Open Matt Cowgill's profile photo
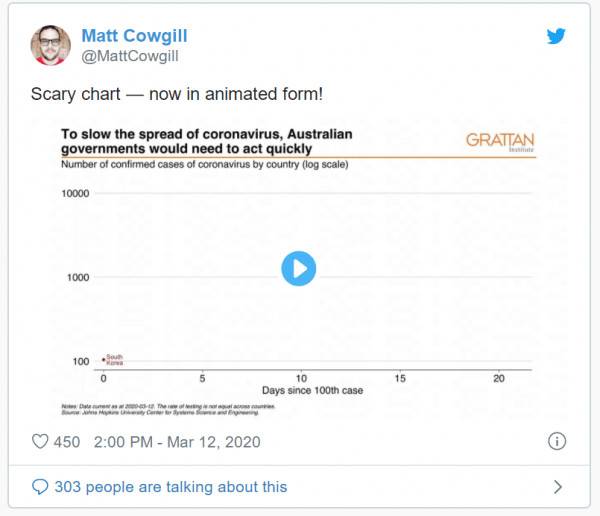Image resolution: width=600 pixels, height=516 pixels. pyautogui.click(x=51, y=45)
